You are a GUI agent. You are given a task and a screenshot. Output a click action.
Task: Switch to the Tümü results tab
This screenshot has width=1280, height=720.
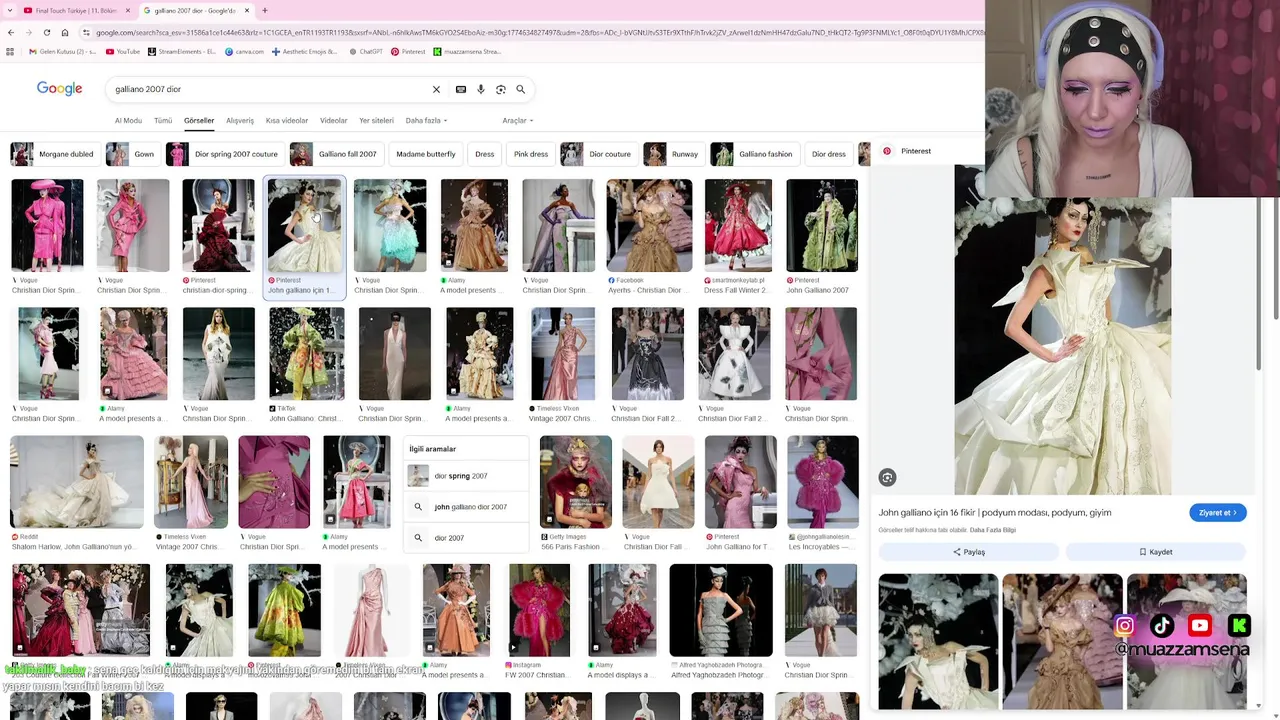tap(163, 120)
